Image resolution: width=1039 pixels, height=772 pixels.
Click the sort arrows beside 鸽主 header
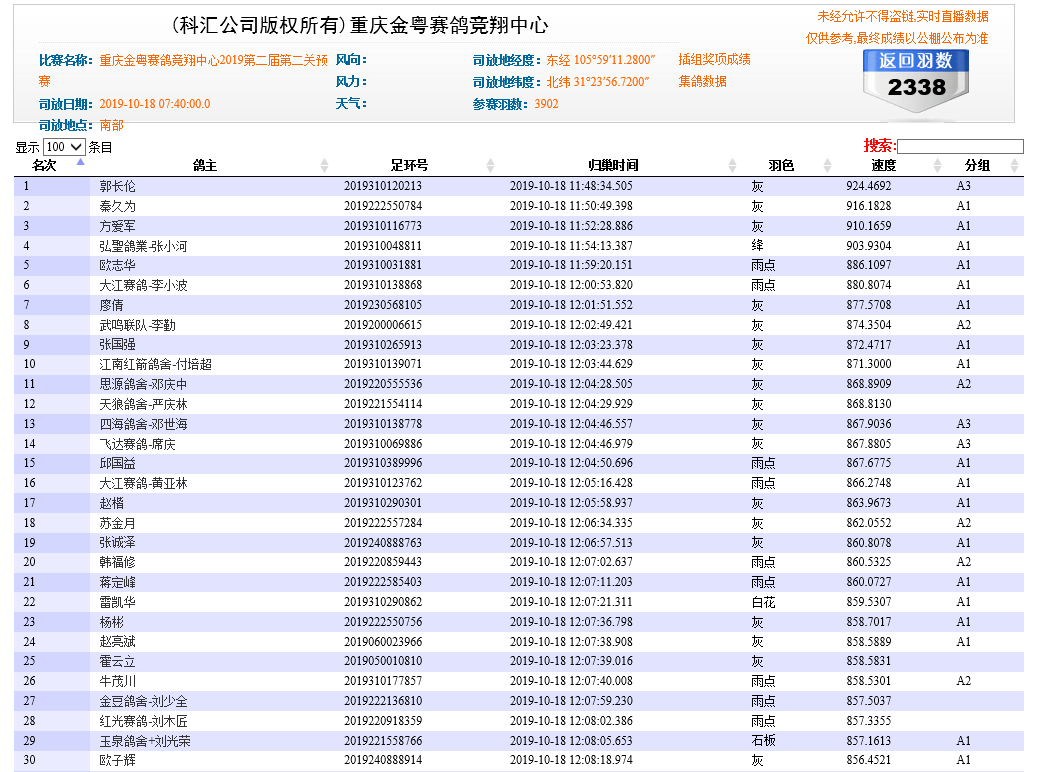point(324,165)
